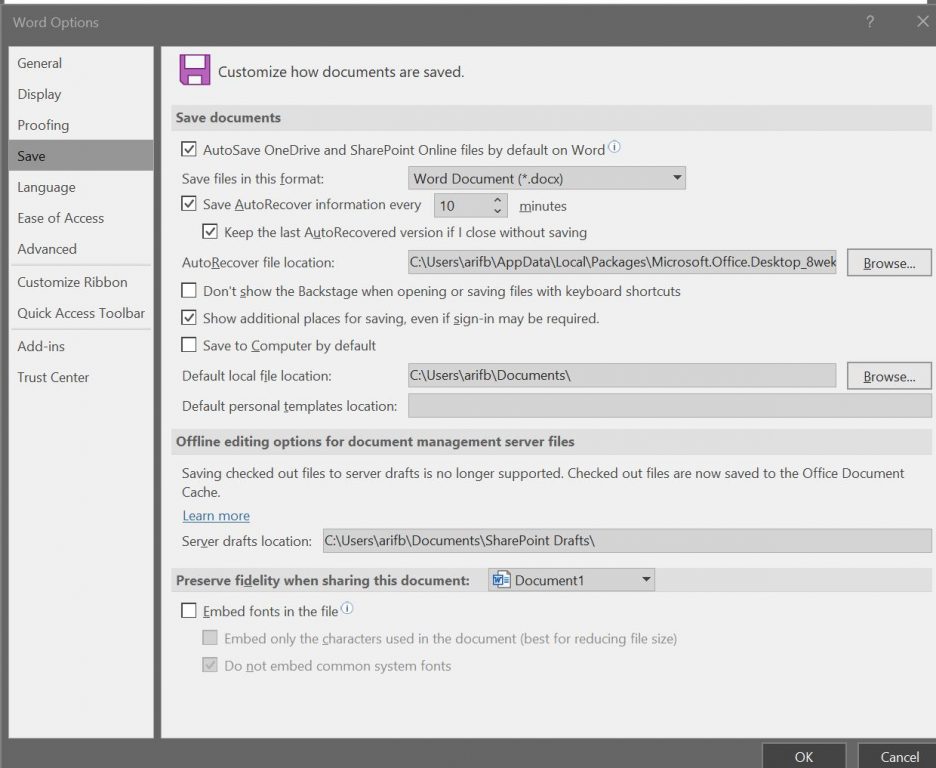Switch to the Proofing section
936x768 pixels.
coord(43,125)
